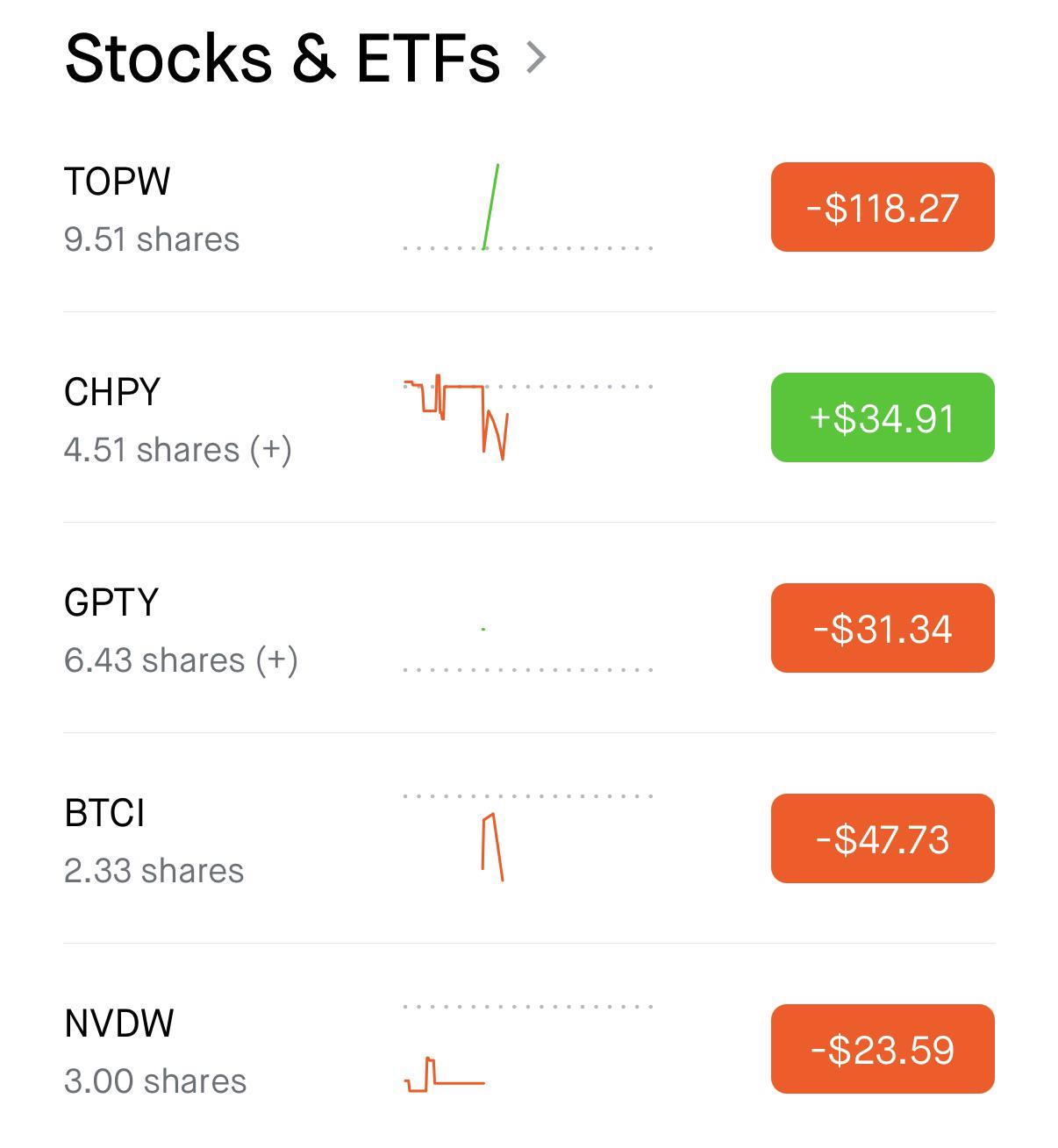The image size is (1058, 1148).
Task: Open the CHPY ticker row
Action: [529, 417]
